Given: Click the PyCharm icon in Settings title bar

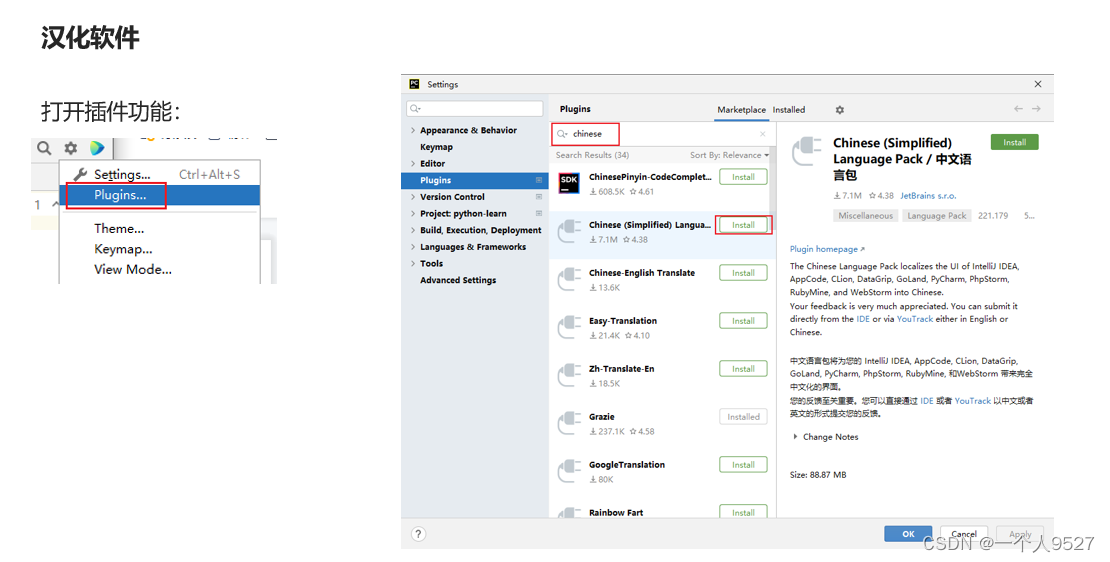Looking at the screenshot, I should pyautogui.click(x=414, y=84).
